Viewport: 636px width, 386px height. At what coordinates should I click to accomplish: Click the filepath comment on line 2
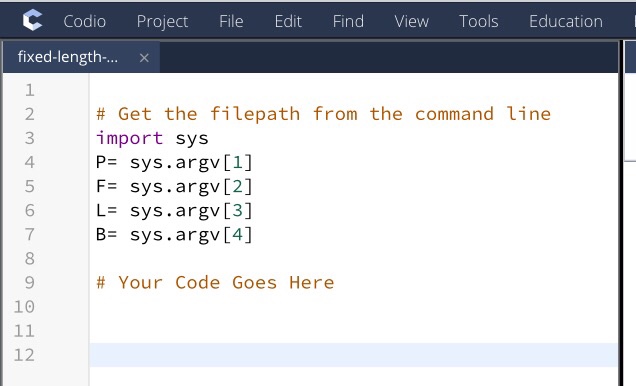pyautogui.click(x=323, y=114)
